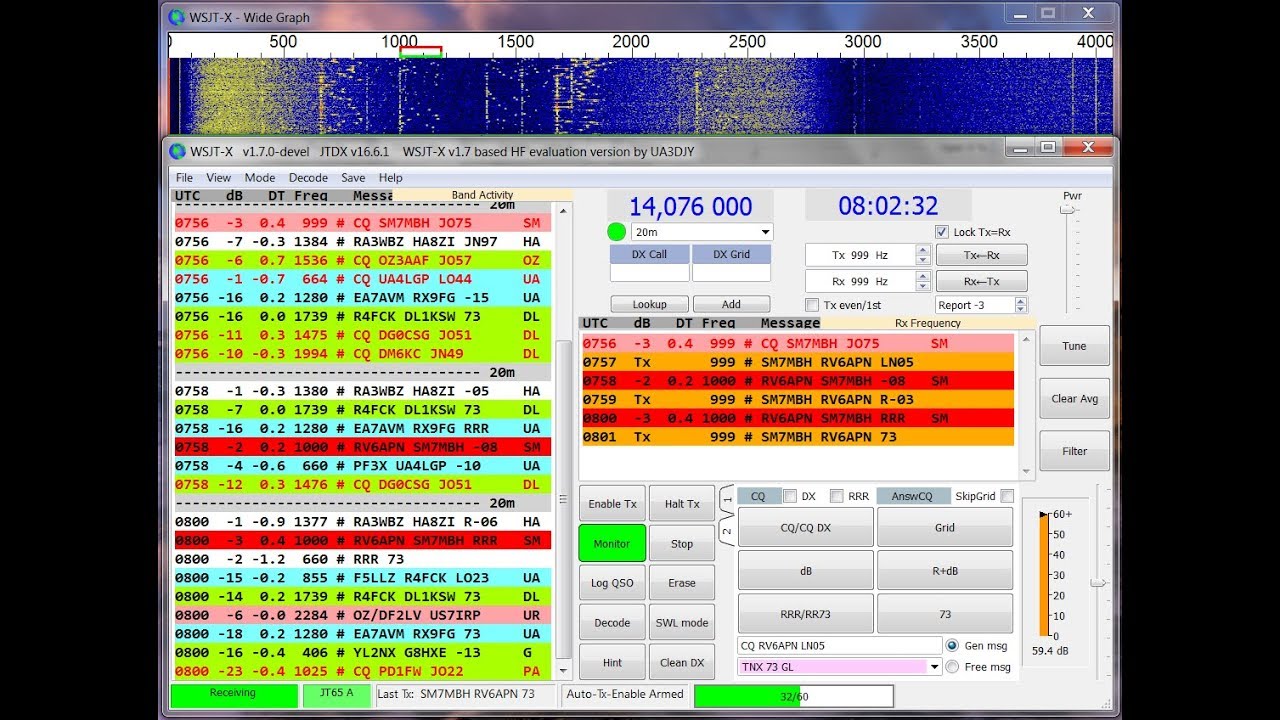Click the 14,076 000 frequency display
Screen dimensions: 1280x720
(x=690, y=207)
